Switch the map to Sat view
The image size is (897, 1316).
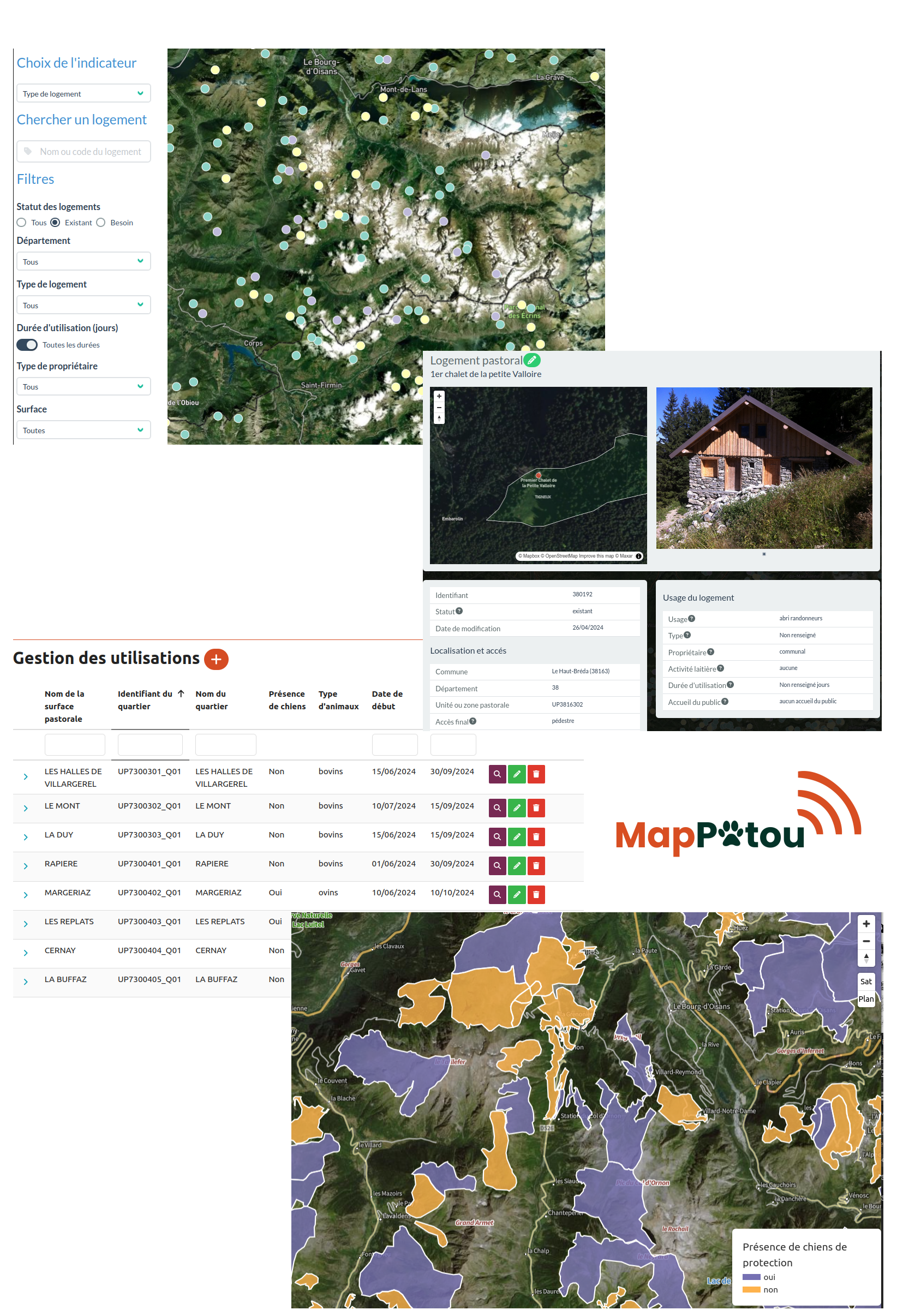click(866, 982)
